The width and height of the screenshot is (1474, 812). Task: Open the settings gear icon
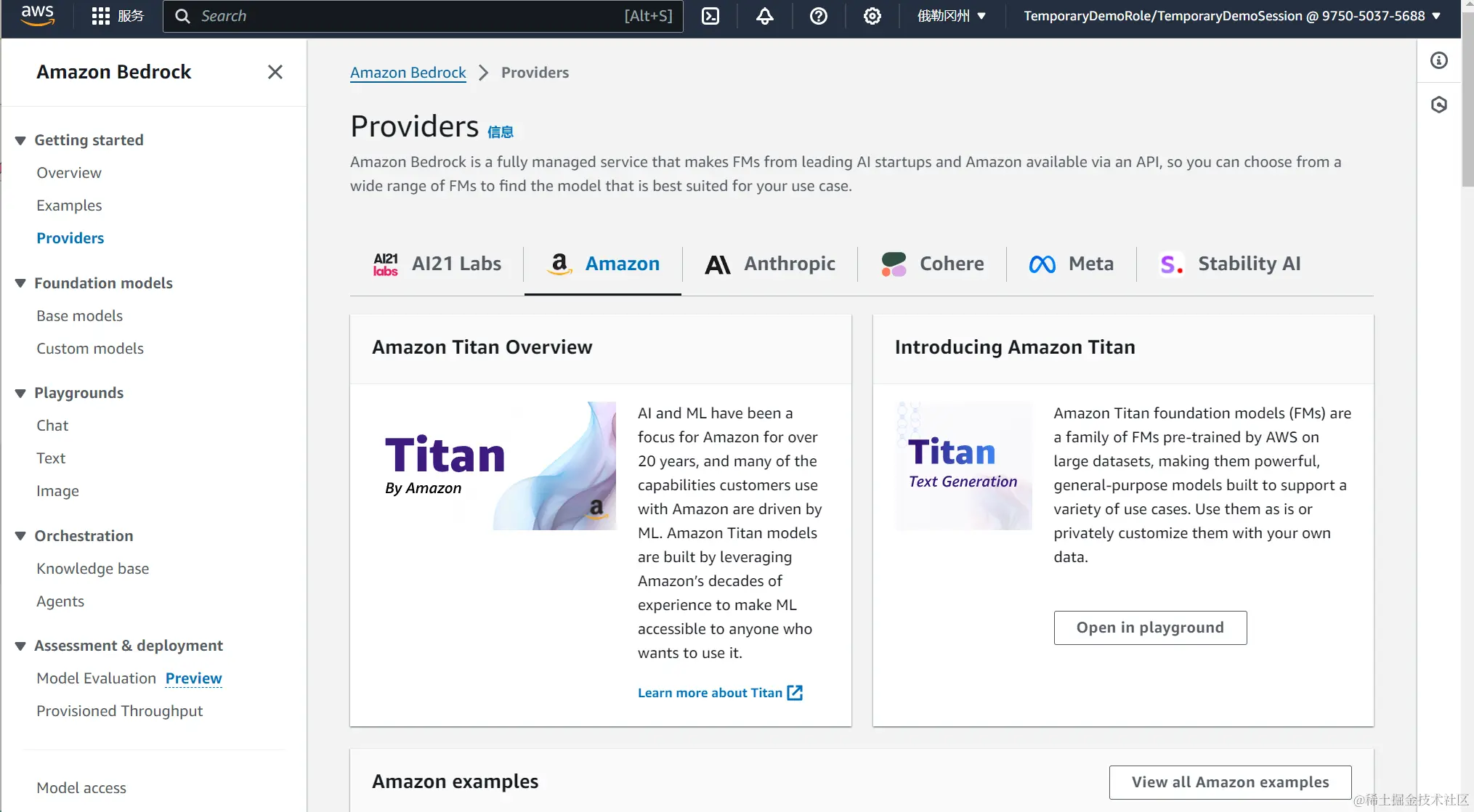click(x=872, y=16)
